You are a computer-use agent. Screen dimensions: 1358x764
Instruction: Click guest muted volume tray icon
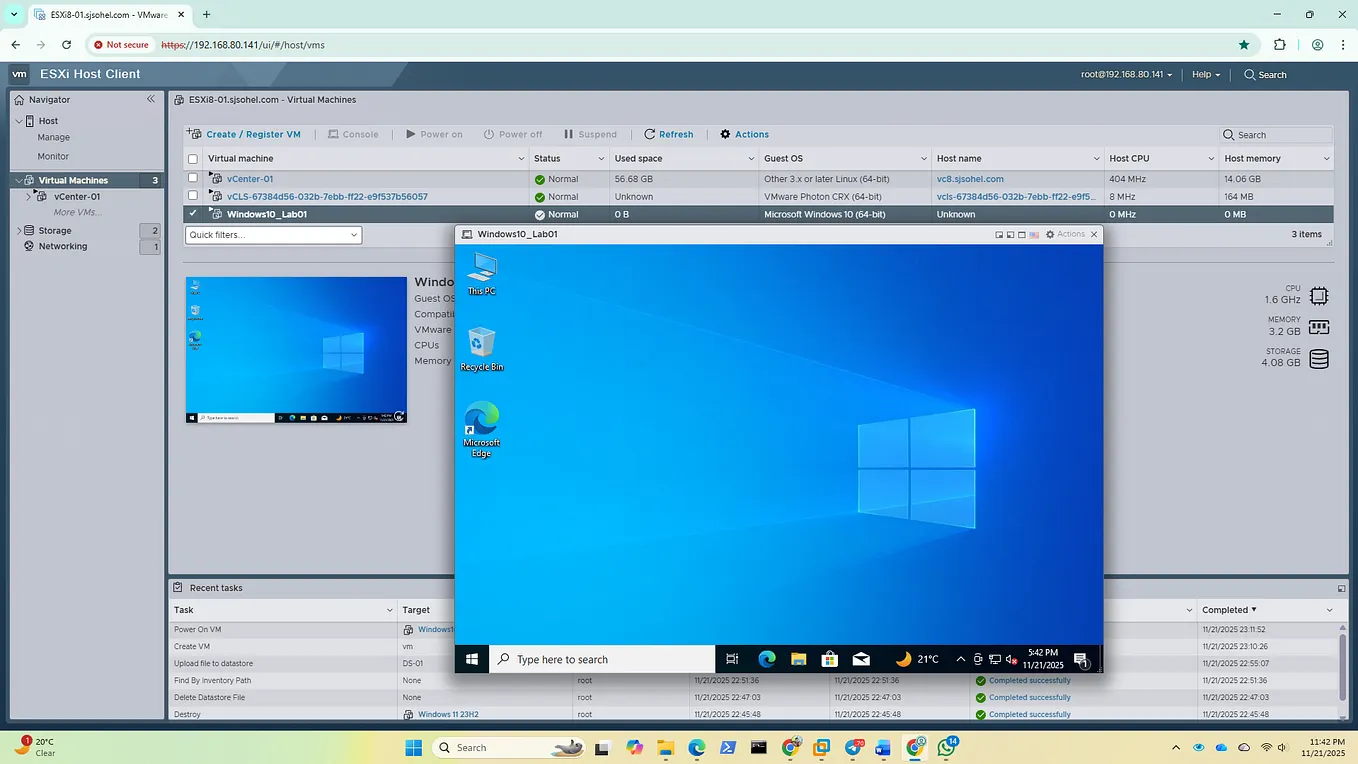coord(1011,659)
